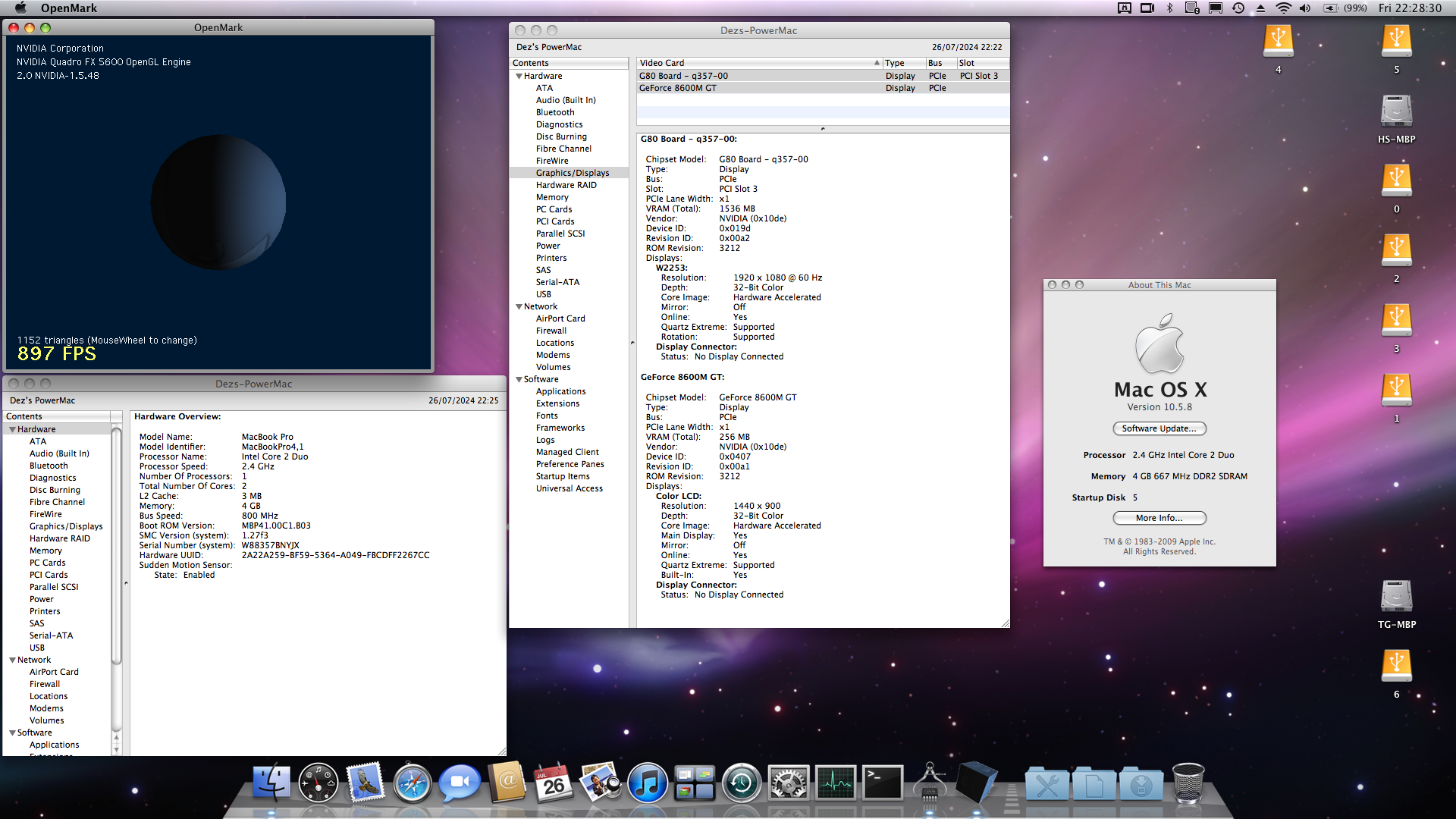Viewport: 1456px width, 819px height.
Task: Click the volume icon in menu bar
Action: click(x=1304, y=8)
